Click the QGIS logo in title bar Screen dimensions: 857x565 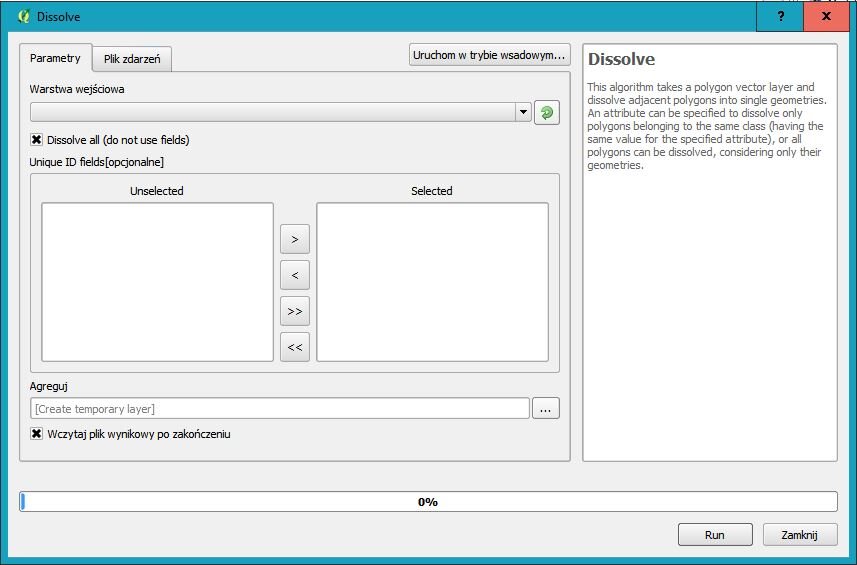[24, 17]
